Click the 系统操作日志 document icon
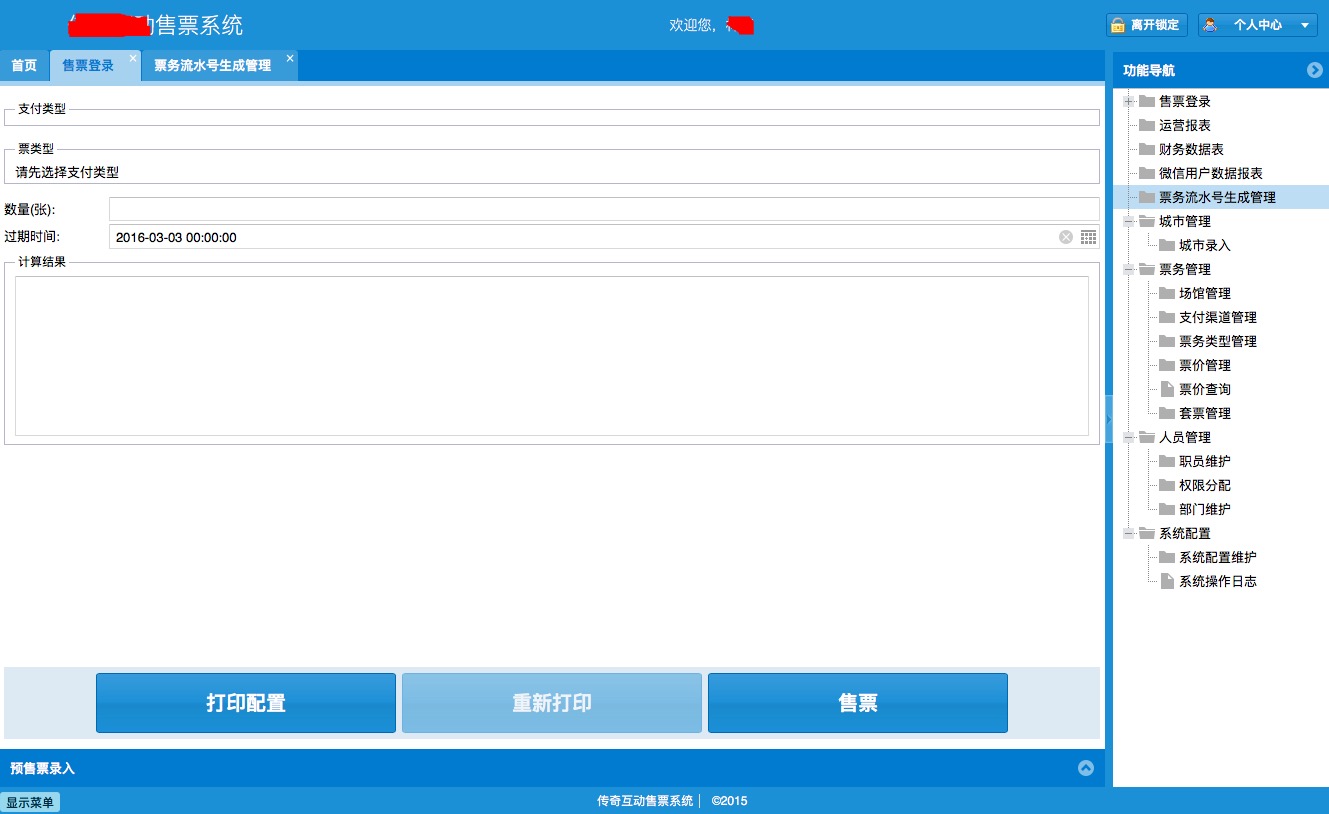 [x=1166, y=581]
